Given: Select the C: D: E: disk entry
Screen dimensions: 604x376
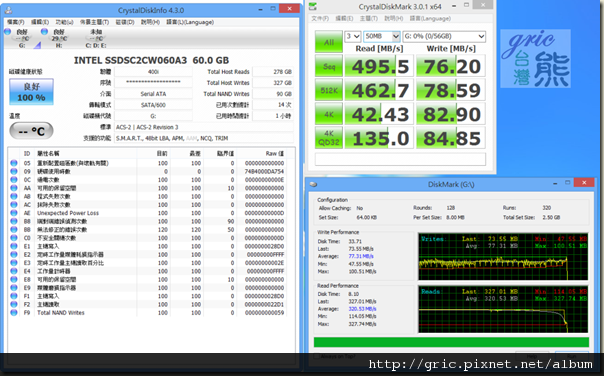Looking at the screenshot, I should coord(96,39).
